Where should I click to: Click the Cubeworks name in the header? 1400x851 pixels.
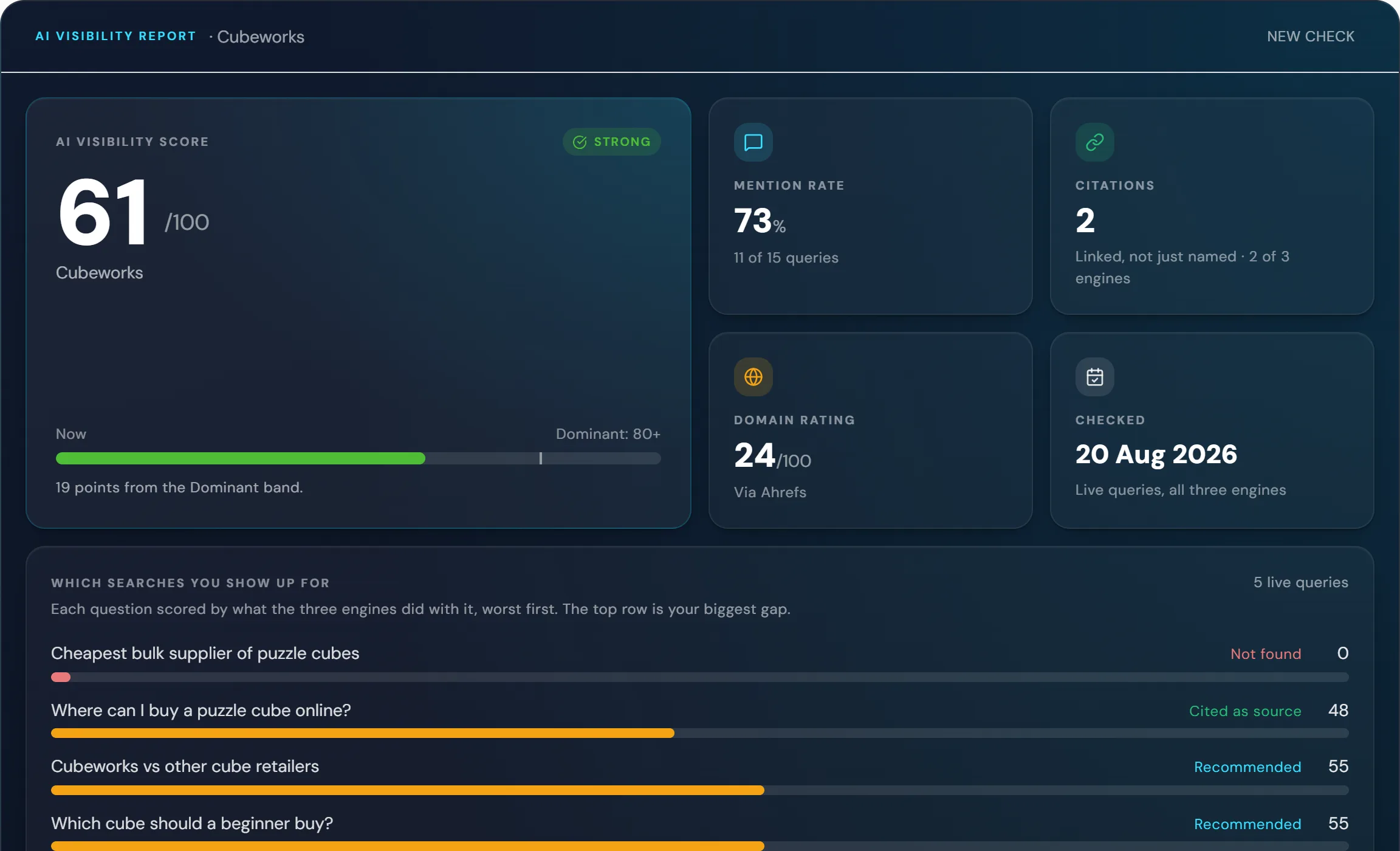[261, 36]
